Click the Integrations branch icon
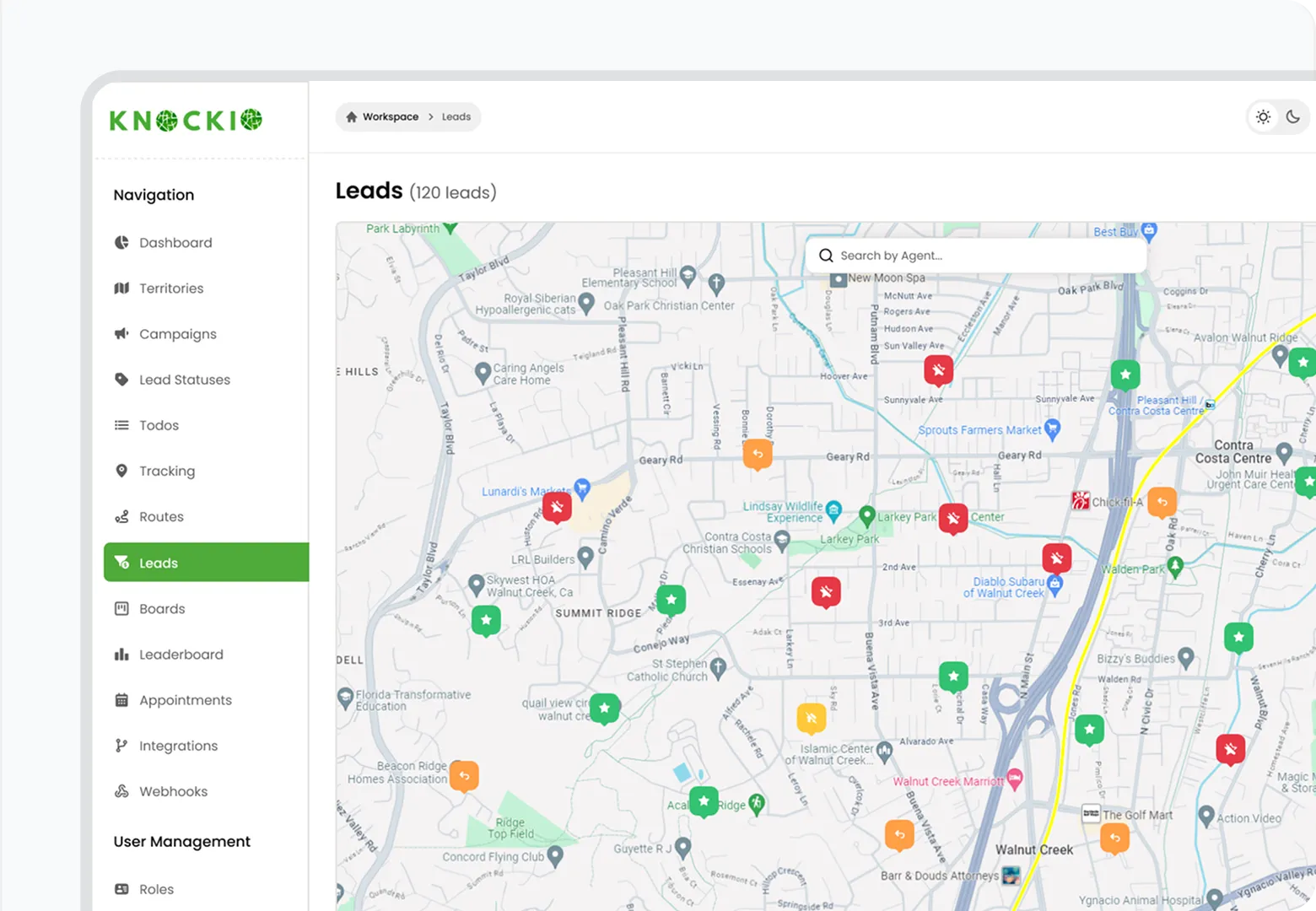 (121, 746)
